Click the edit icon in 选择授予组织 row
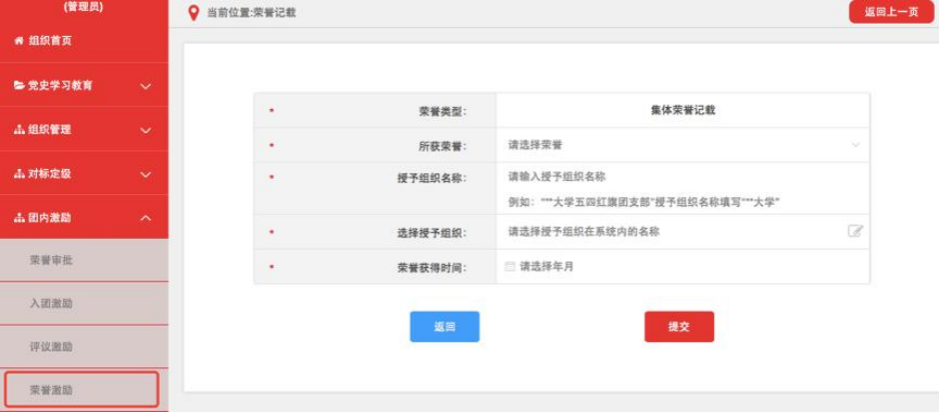This screenshot has width=944, height=416. (855, 231)
